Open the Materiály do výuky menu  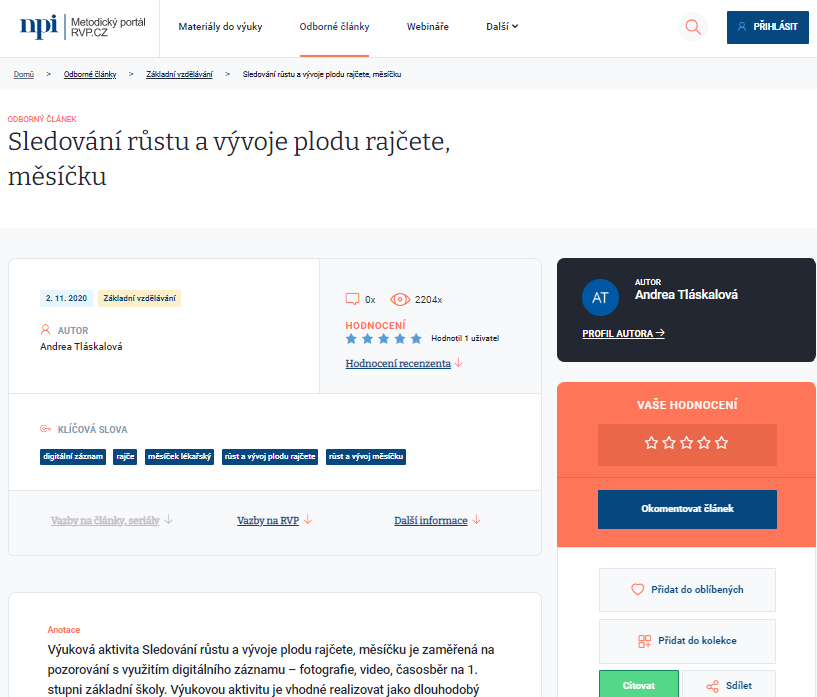pos(220,27)
